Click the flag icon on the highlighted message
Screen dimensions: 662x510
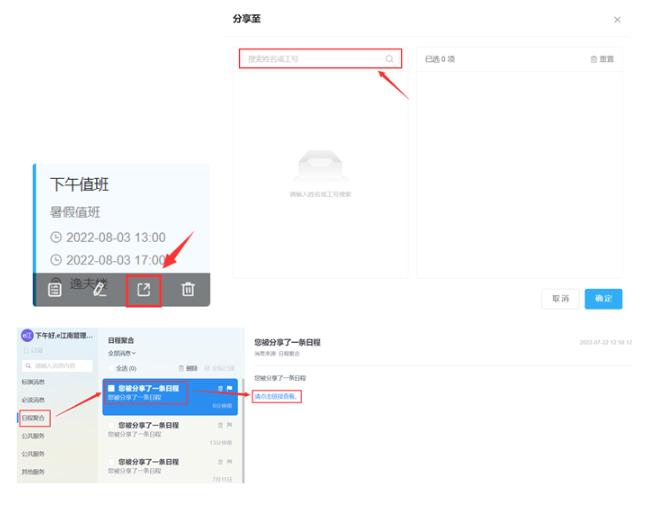229,388
